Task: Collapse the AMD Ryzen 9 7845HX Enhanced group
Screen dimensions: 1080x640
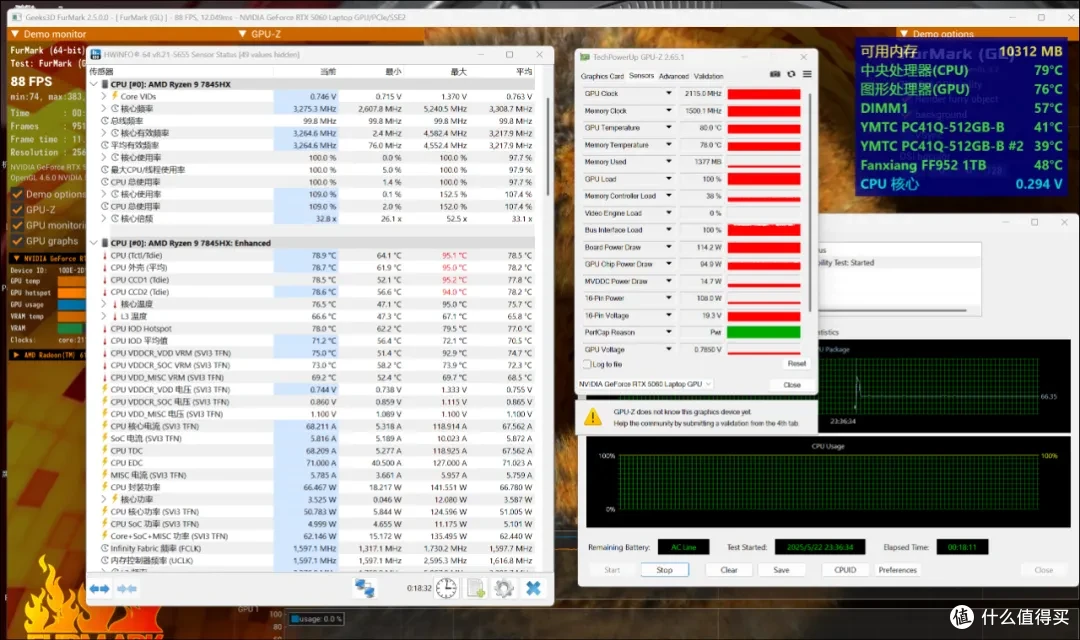Action: [x=94, y=243]
